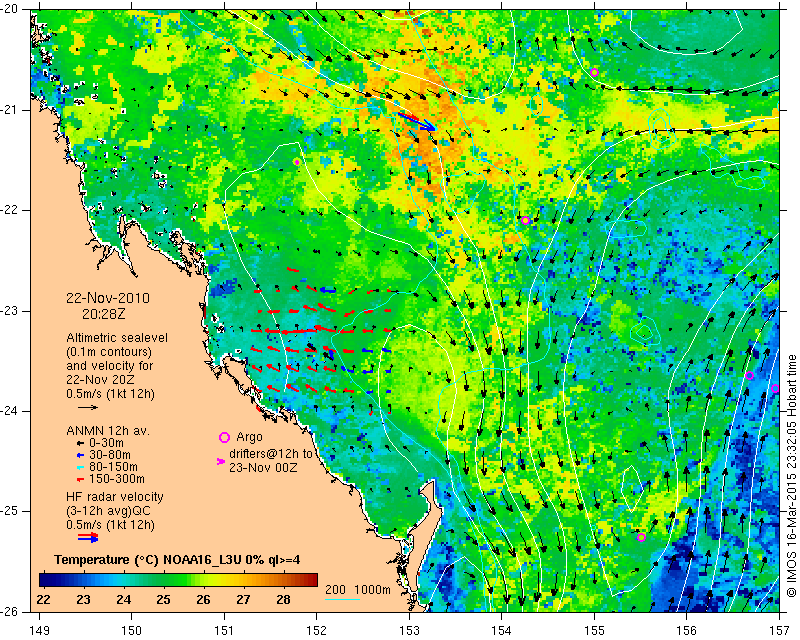The image size is (800, 640).
Task: Click the cyan 80-150m arrow legend symbol
Action: tap(80, 467)
